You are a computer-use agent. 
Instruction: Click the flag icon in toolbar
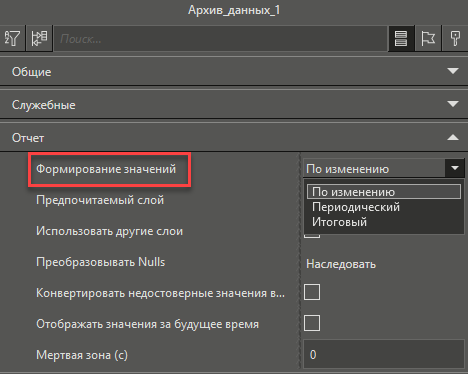tap(428, 38)
